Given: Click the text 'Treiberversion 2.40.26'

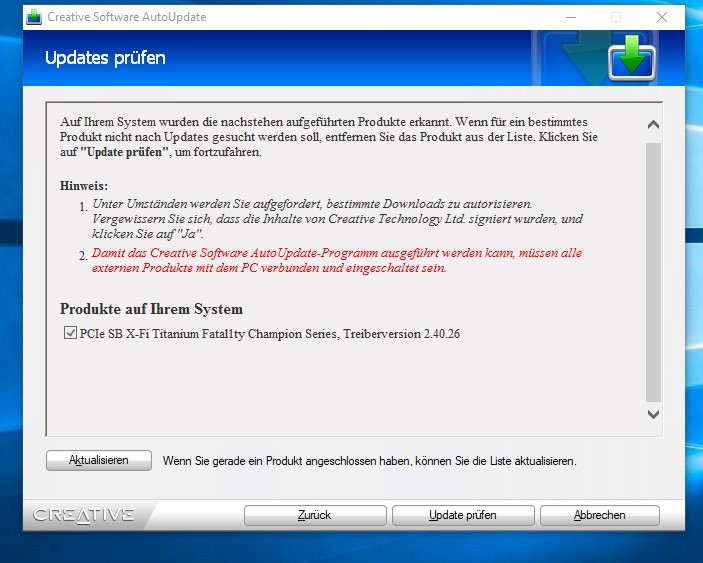Looking at the screenshot, I should point(402,333).
